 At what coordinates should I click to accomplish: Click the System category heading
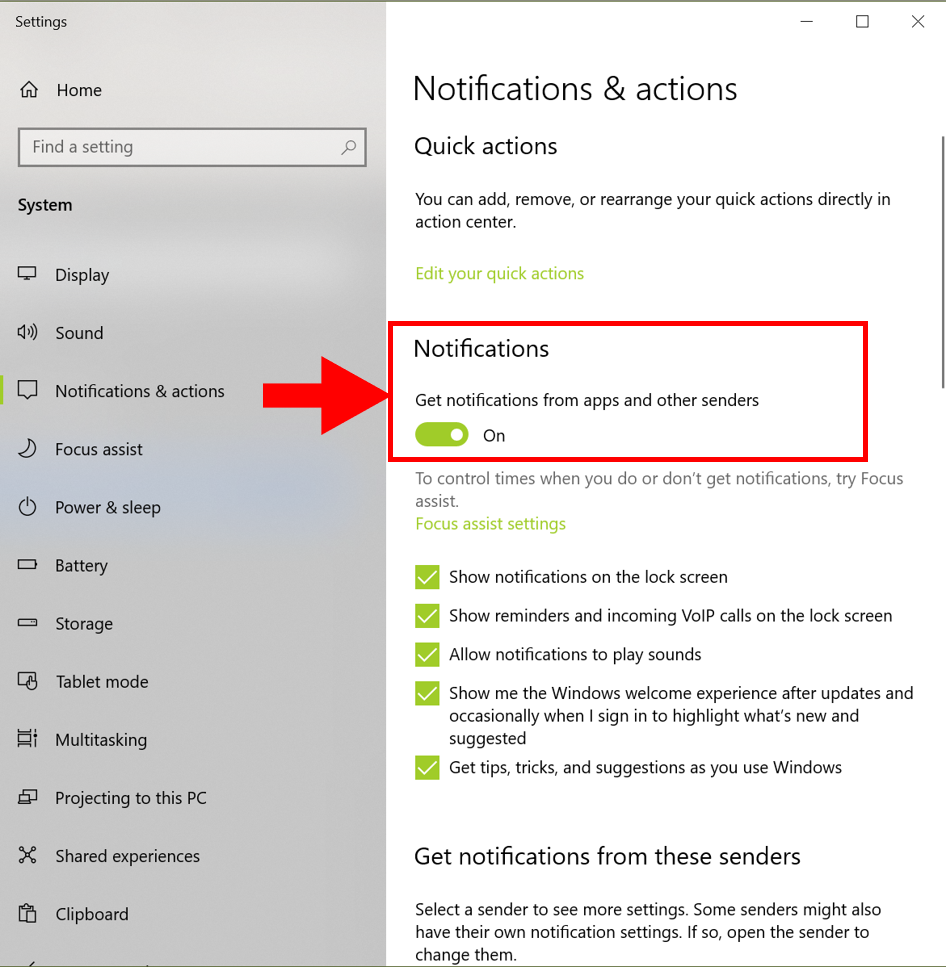[x=44, y=205]
